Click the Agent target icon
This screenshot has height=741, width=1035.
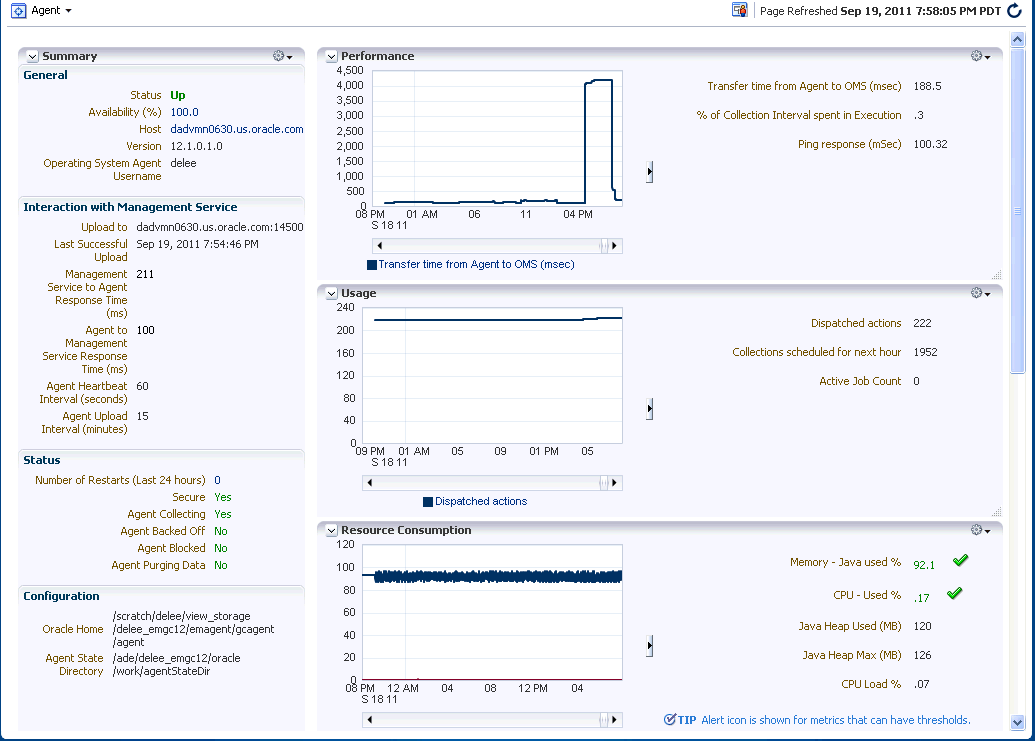pos(18,11)
